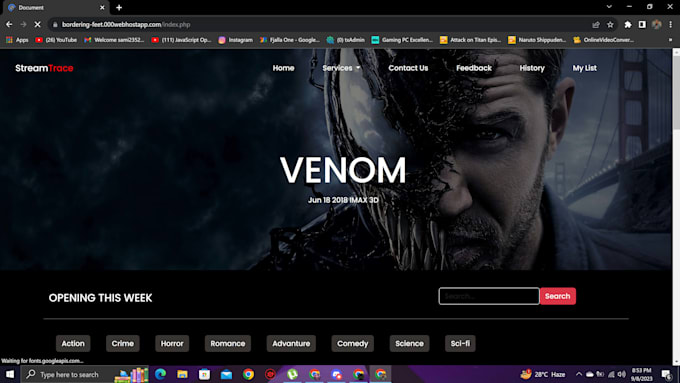This screenshot has height=383, width=680.
Task: Filter by Romance genre
Action: (x=228, y=344)
